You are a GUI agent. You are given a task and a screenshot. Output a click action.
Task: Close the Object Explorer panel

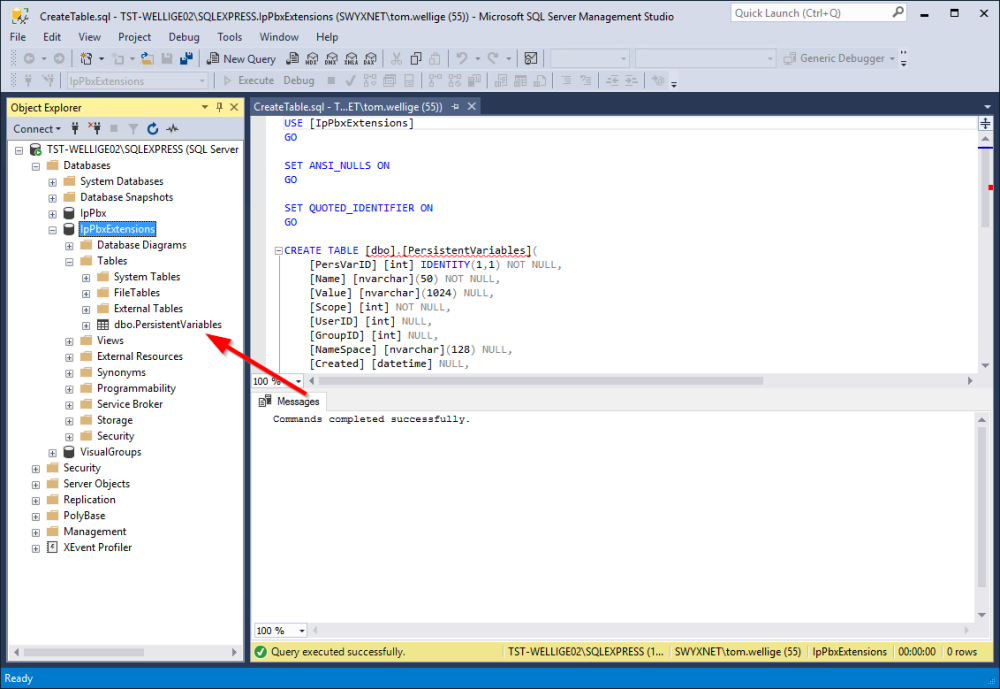(x=234, y=107)
